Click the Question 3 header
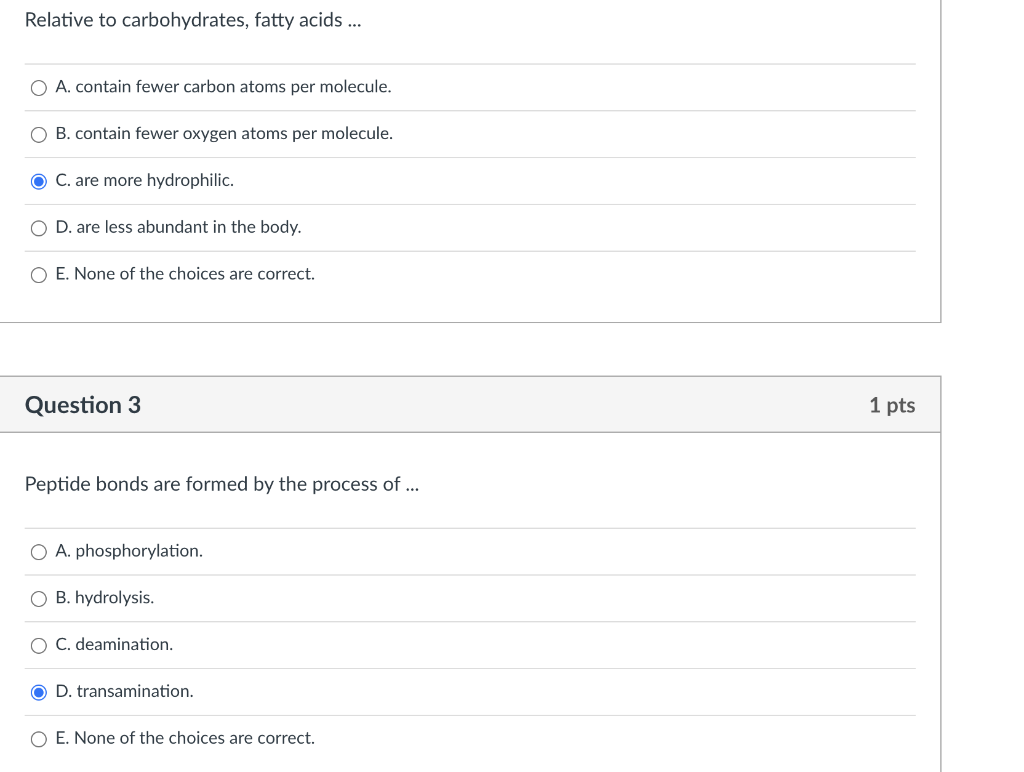Image resolution: width=1024 pixels, height=772 pixels. [x=82, y=405]
